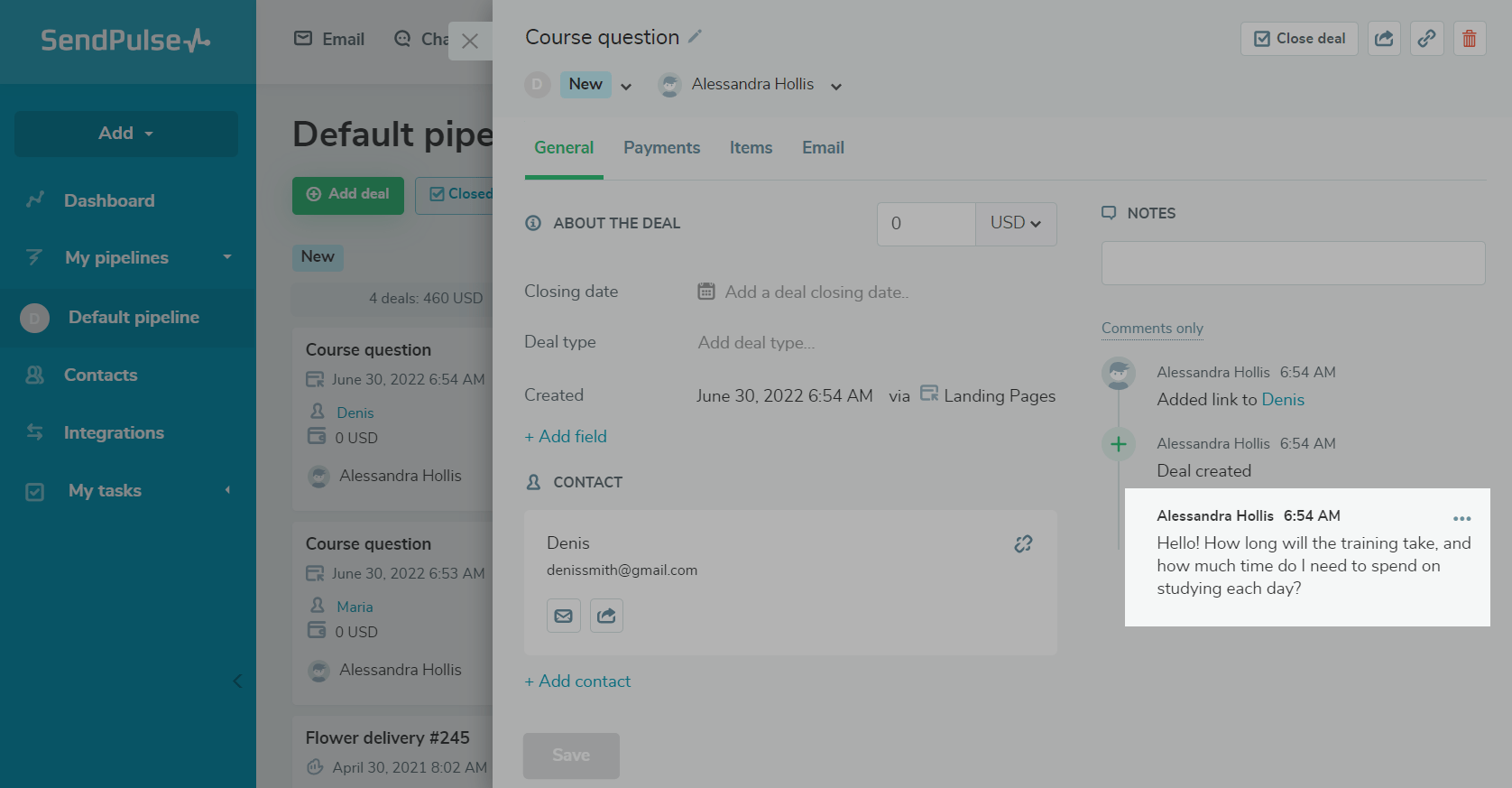The image size is (1512, 788).
Task: Click the + Add contact link
Action: click(x=577, y=681)
